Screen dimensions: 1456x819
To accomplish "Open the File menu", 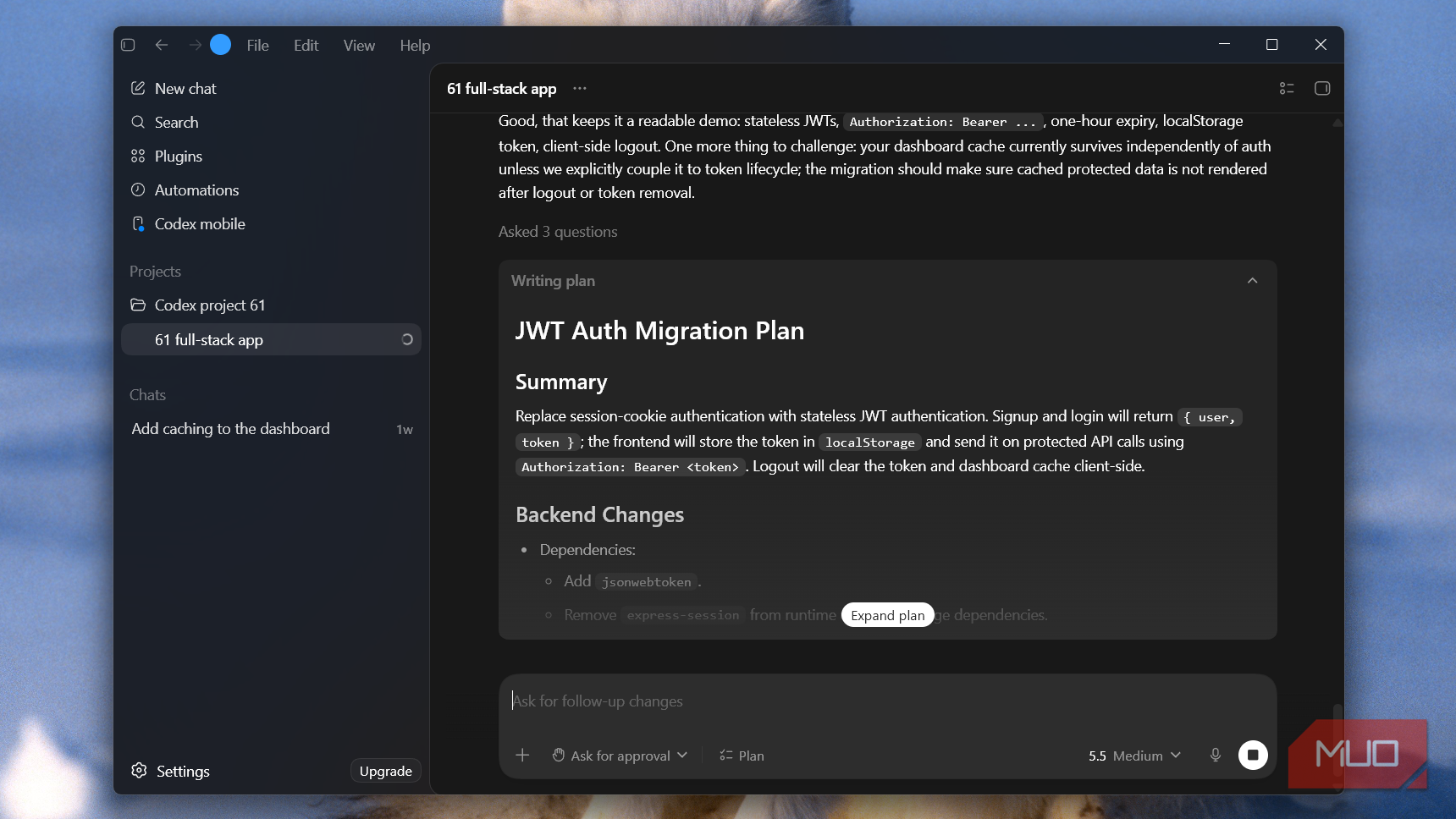I will 258,45.
